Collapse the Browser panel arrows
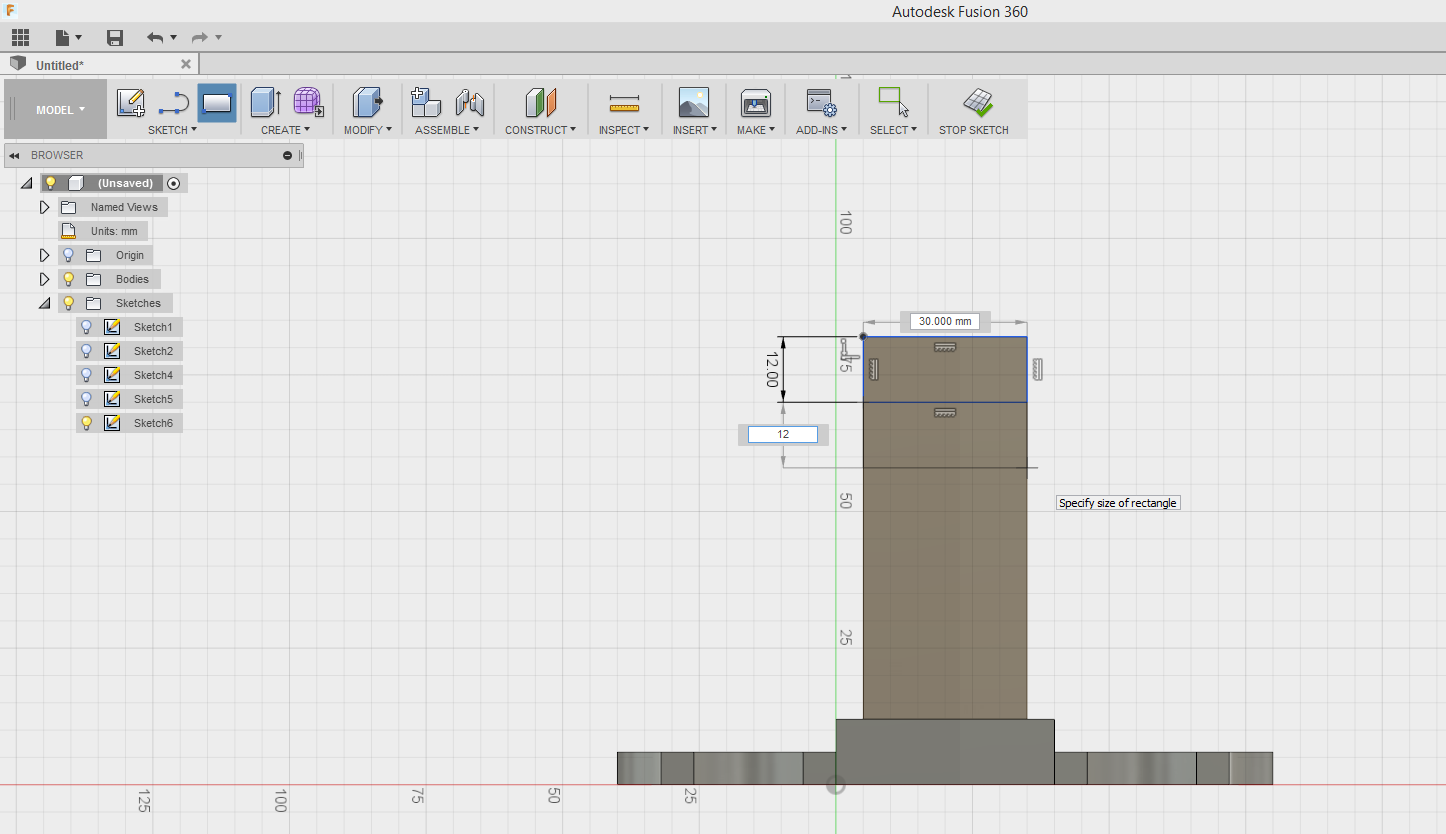 point(14,155)
